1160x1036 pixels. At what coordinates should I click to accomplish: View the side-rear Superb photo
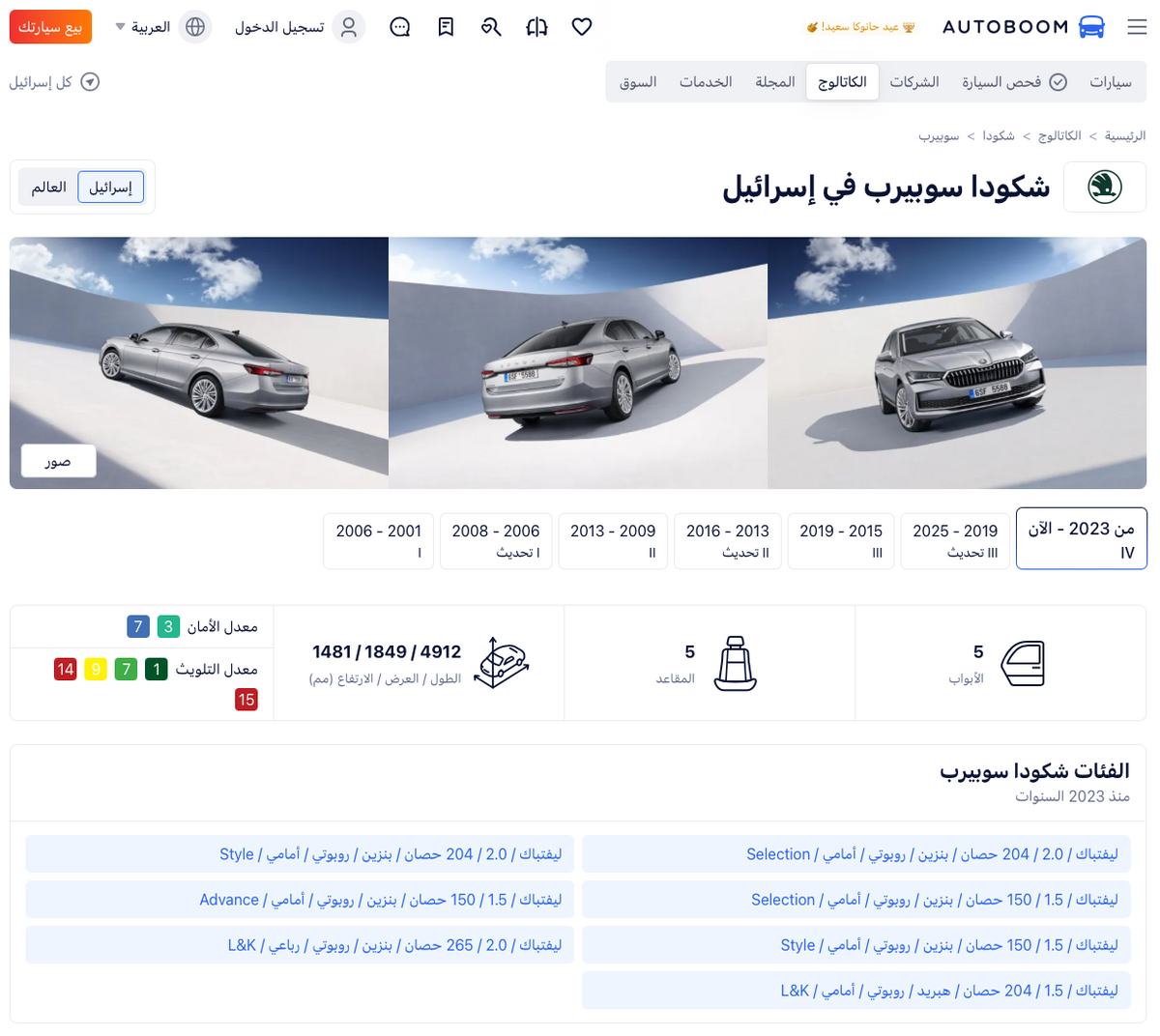click(x=199, y=363)
